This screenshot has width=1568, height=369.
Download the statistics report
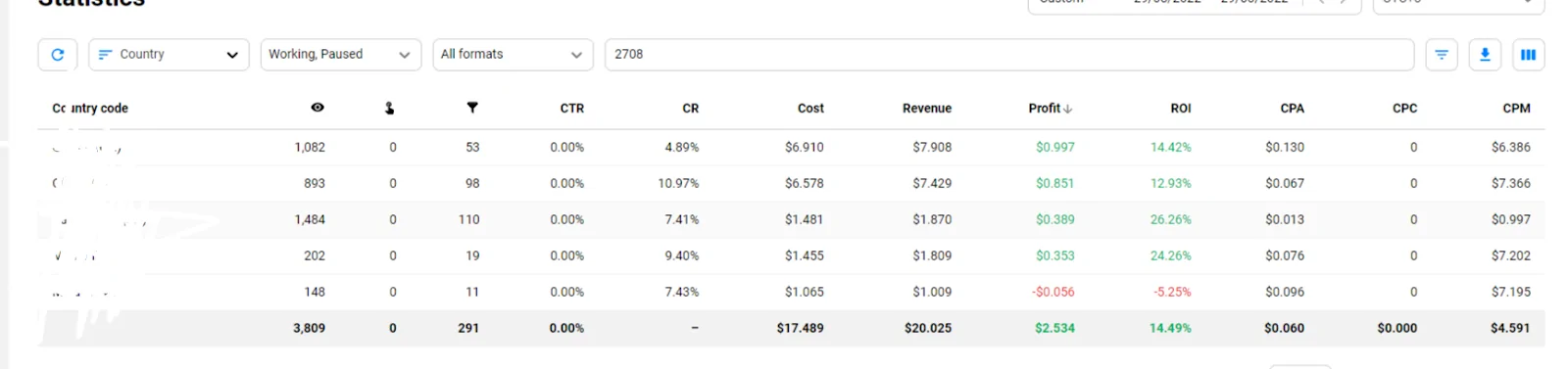1485,55
